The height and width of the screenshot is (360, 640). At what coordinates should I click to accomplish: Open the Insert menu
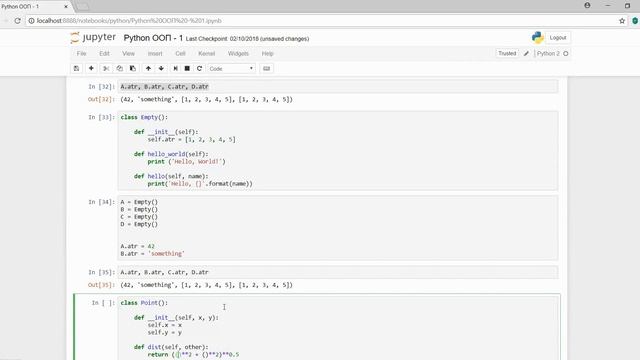pyautogui.click(x=155, y=53)
